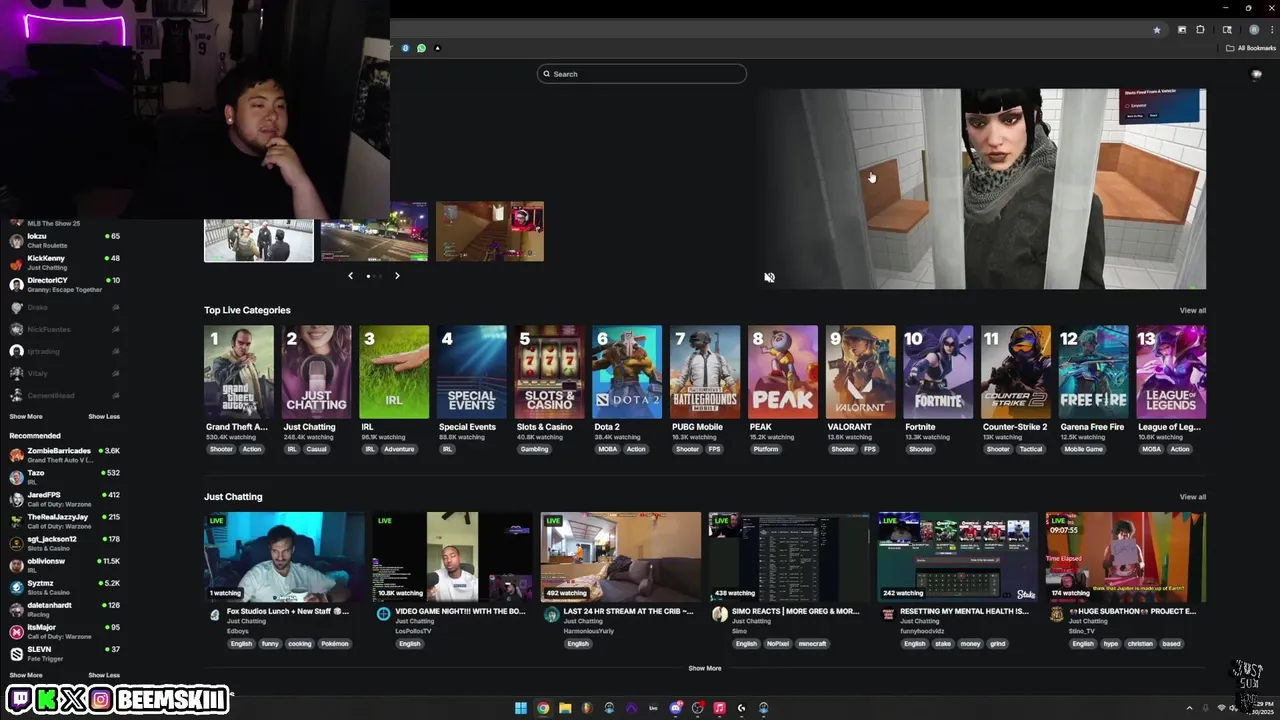Open HUGE SUBATHON stream by Stino_TV
The height and width of the screenshot is (720, 1280).
pos(1125,556)
